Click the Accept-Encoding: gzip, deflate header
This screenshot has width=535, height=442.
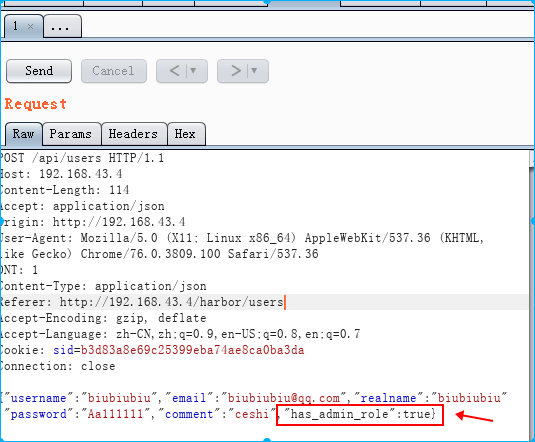point(103,318)
